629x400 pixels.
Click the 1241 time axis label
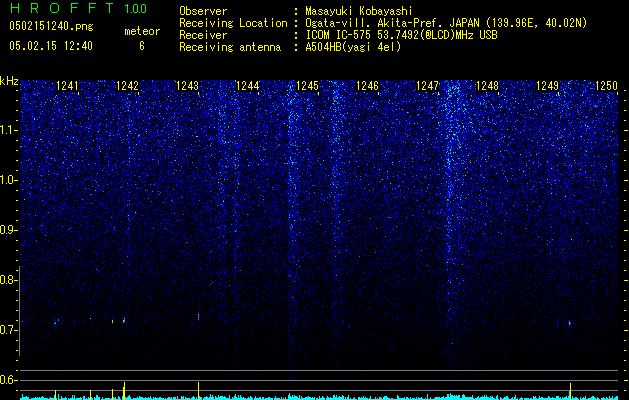[67, 85]
